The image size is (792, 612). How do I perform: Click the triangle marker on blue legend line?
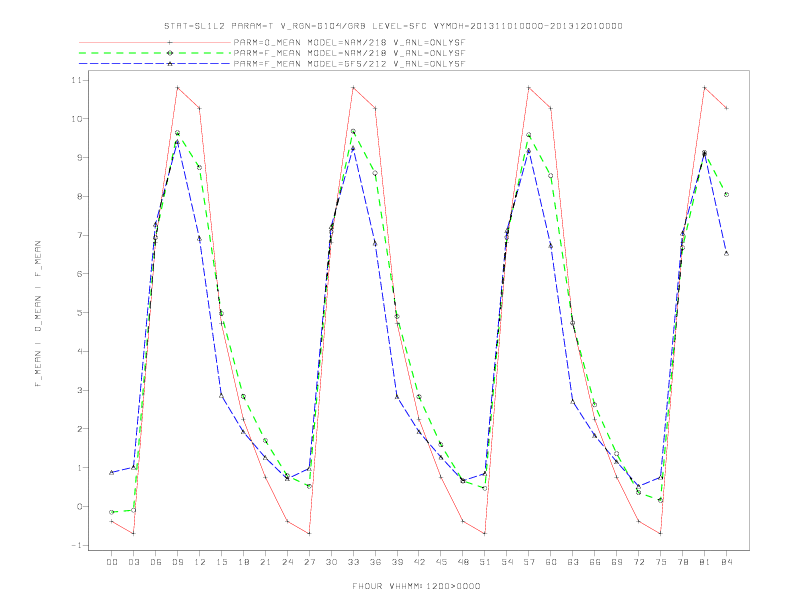click(170, 64)
